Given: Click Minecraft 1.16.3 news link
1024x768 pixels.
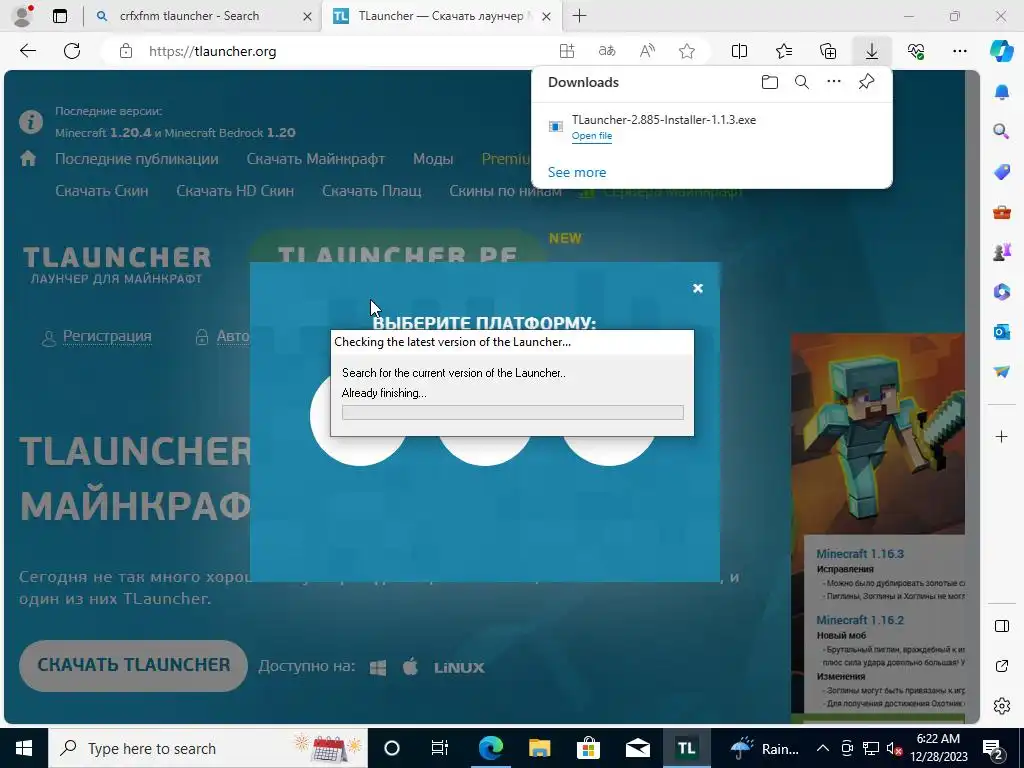Looking at the screenshot, I should (859, 554).
